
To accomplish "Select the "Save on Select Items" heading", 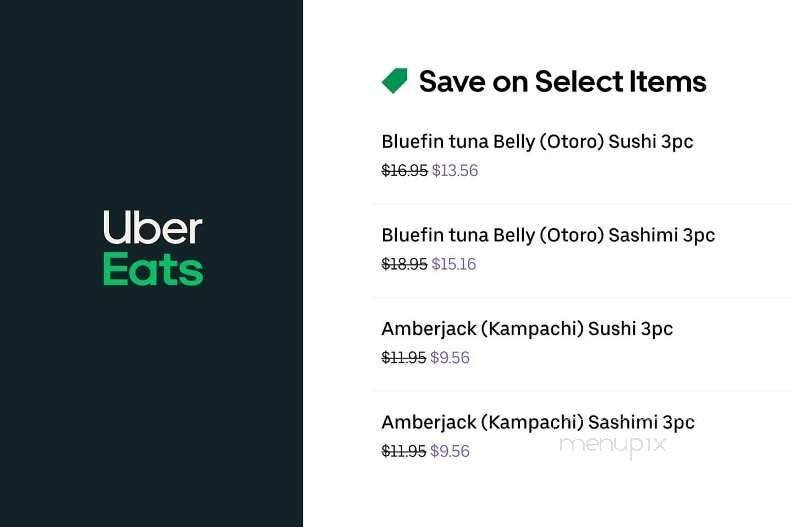I will pos(562,81).
